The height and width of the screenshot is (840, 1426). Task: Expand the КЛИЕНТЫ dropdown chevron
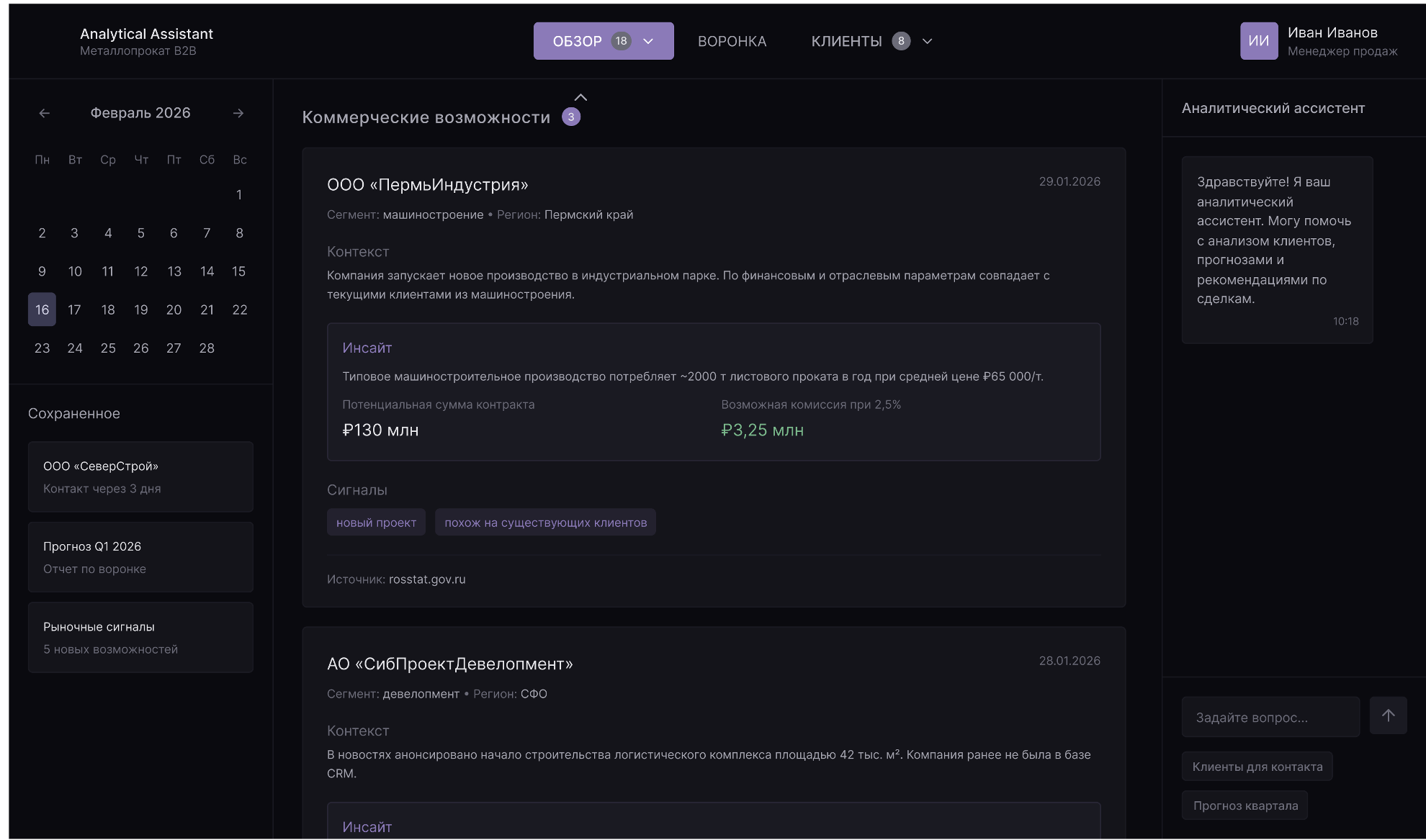pyautogui.click(x=928, y=41)
